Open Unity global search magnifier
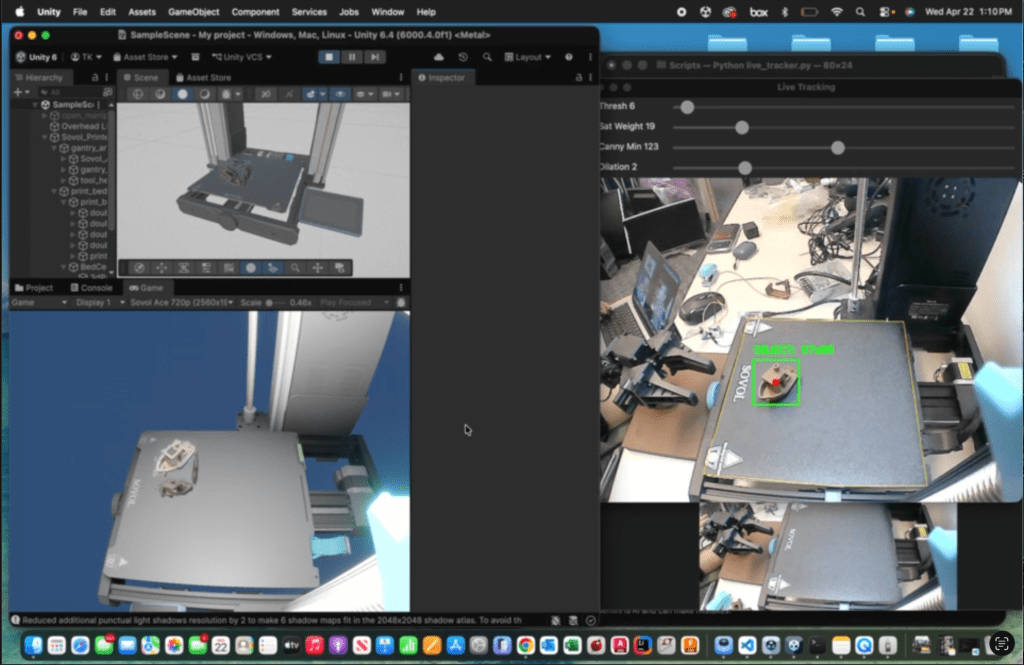 pyautogui.click(x=487, y=57)
